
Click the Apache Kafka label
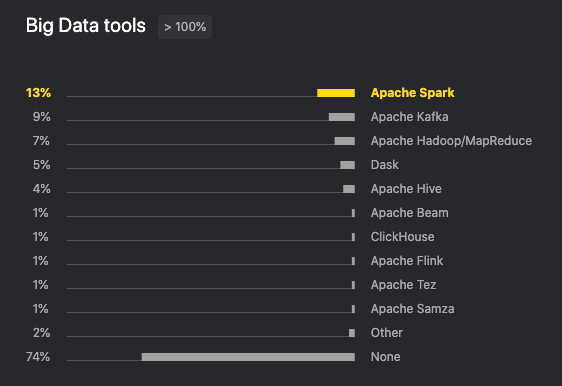(409, 117)
